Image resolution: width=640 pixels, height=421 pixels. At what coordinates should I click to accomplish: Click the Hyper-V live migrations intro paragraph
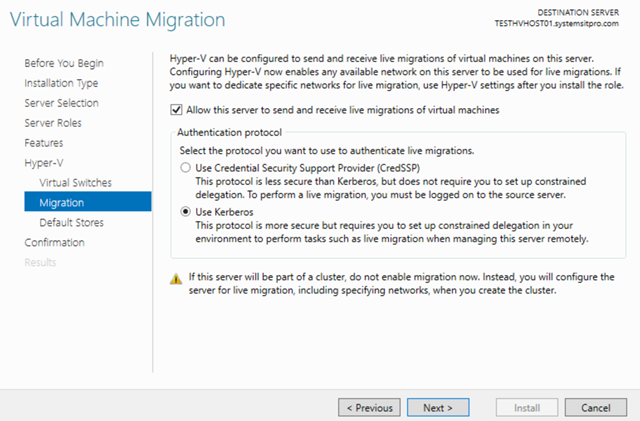point(396,72)
